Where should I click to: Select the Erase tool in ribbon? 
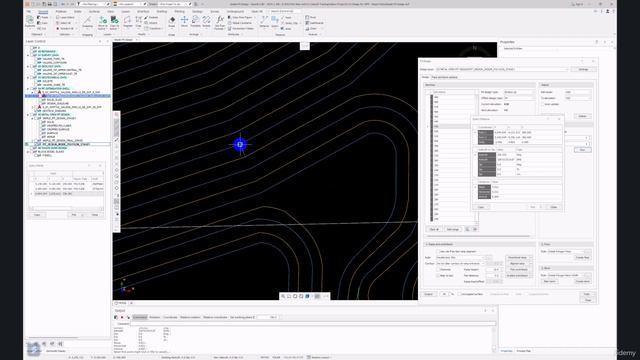coord(172,22)
